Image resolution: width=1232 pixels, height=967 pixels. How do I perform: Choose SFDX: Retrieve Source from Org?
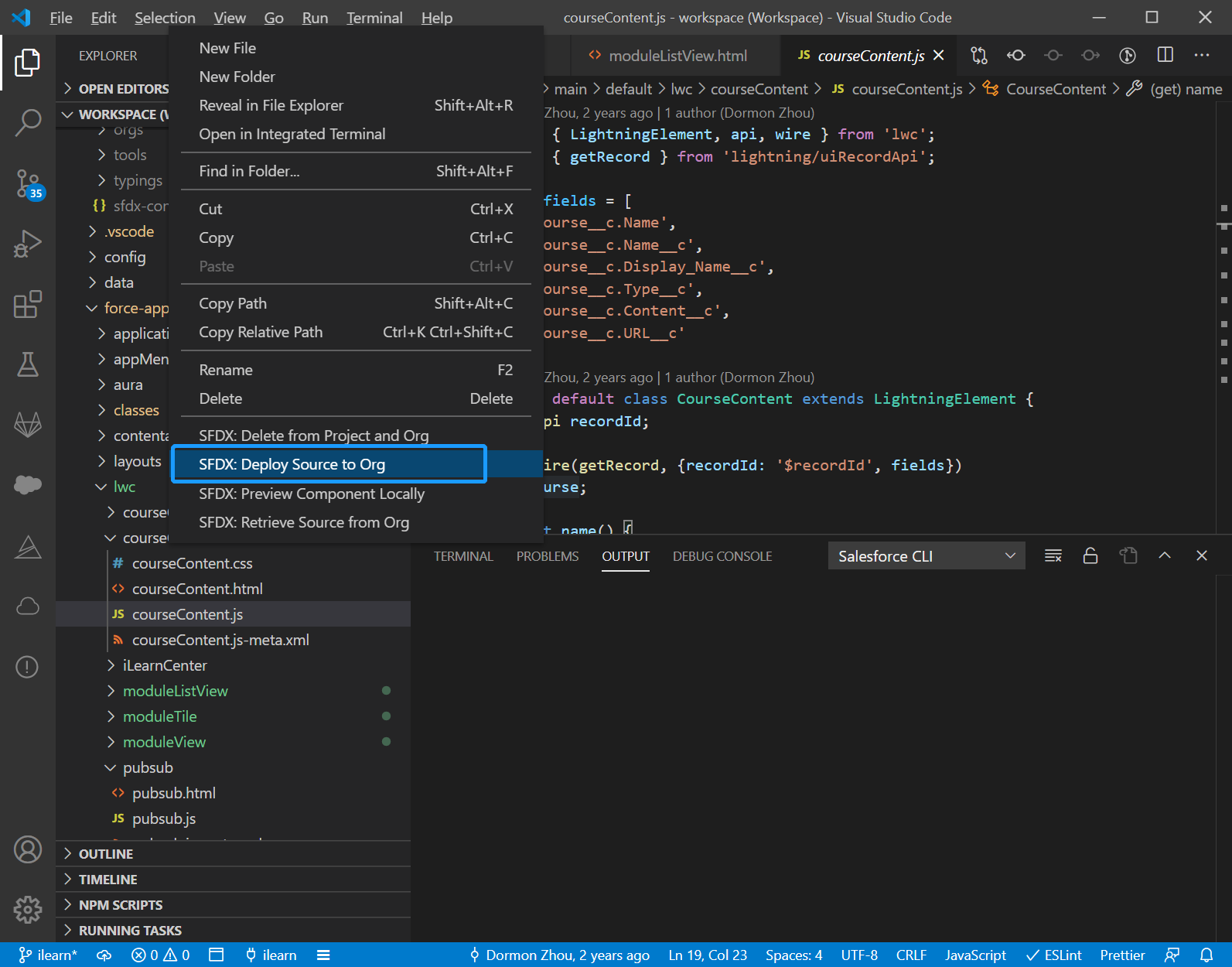(356, 522)
